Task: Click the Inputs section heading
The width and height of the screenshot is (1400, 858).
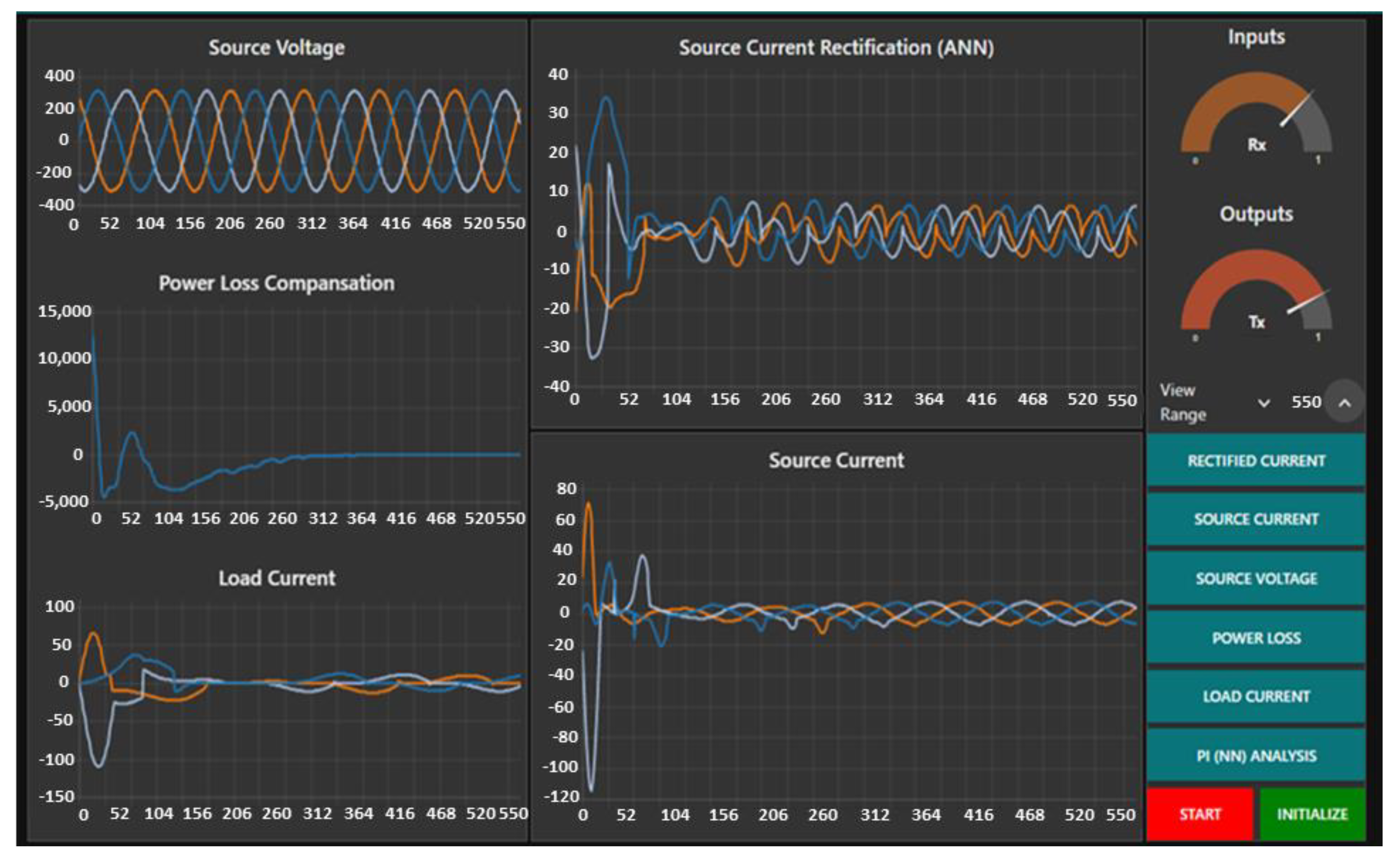Action: 1256,37
